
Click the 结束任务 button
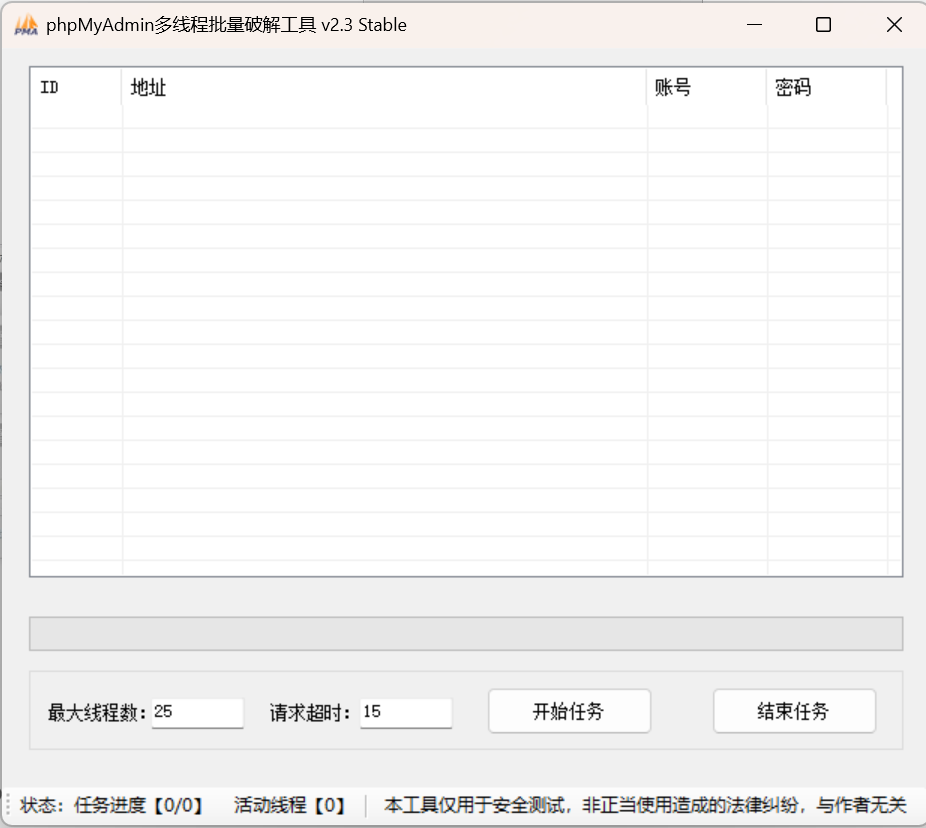point(794,711)
